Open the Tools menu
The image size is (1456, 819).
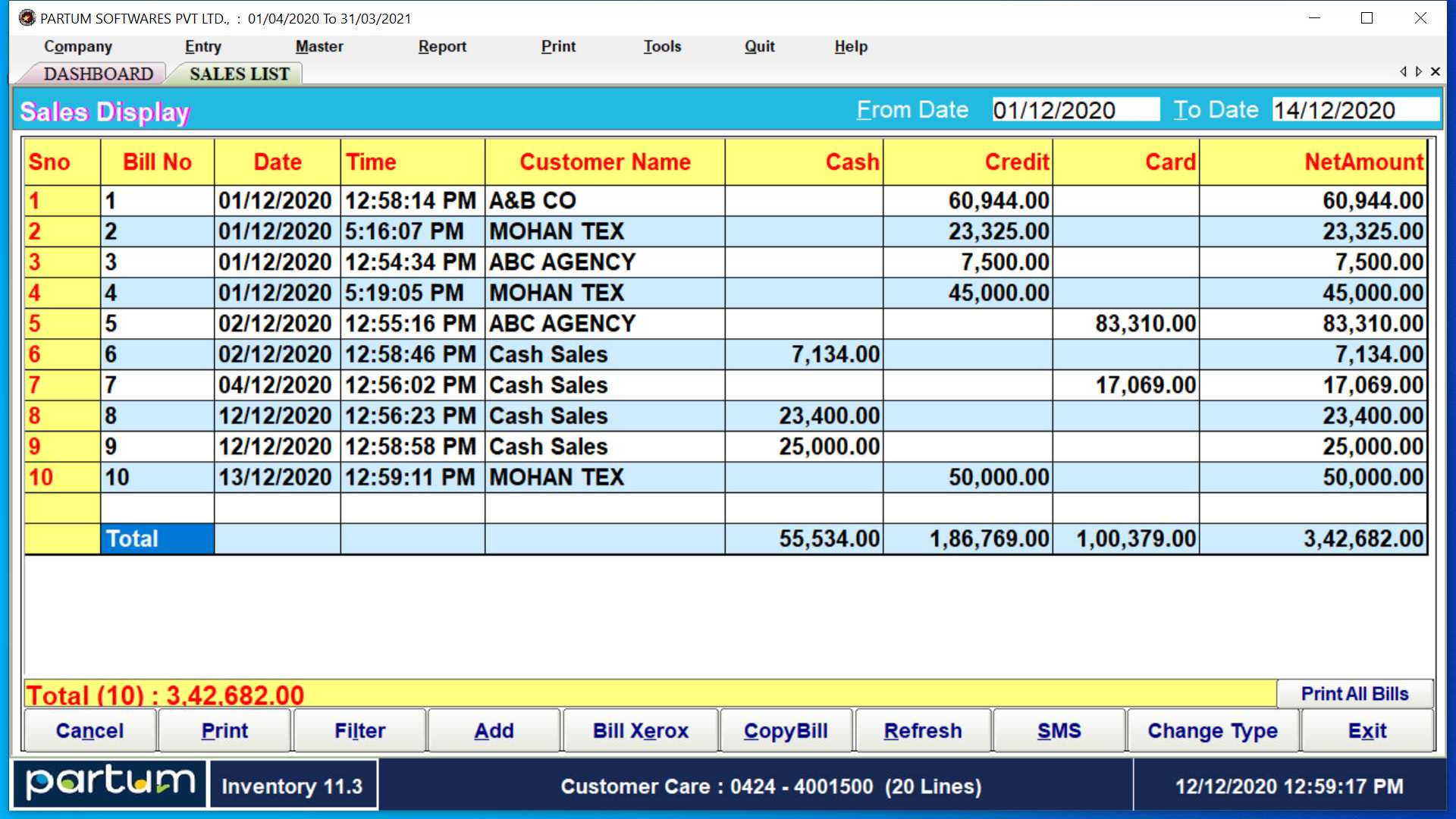pos(661,46)
